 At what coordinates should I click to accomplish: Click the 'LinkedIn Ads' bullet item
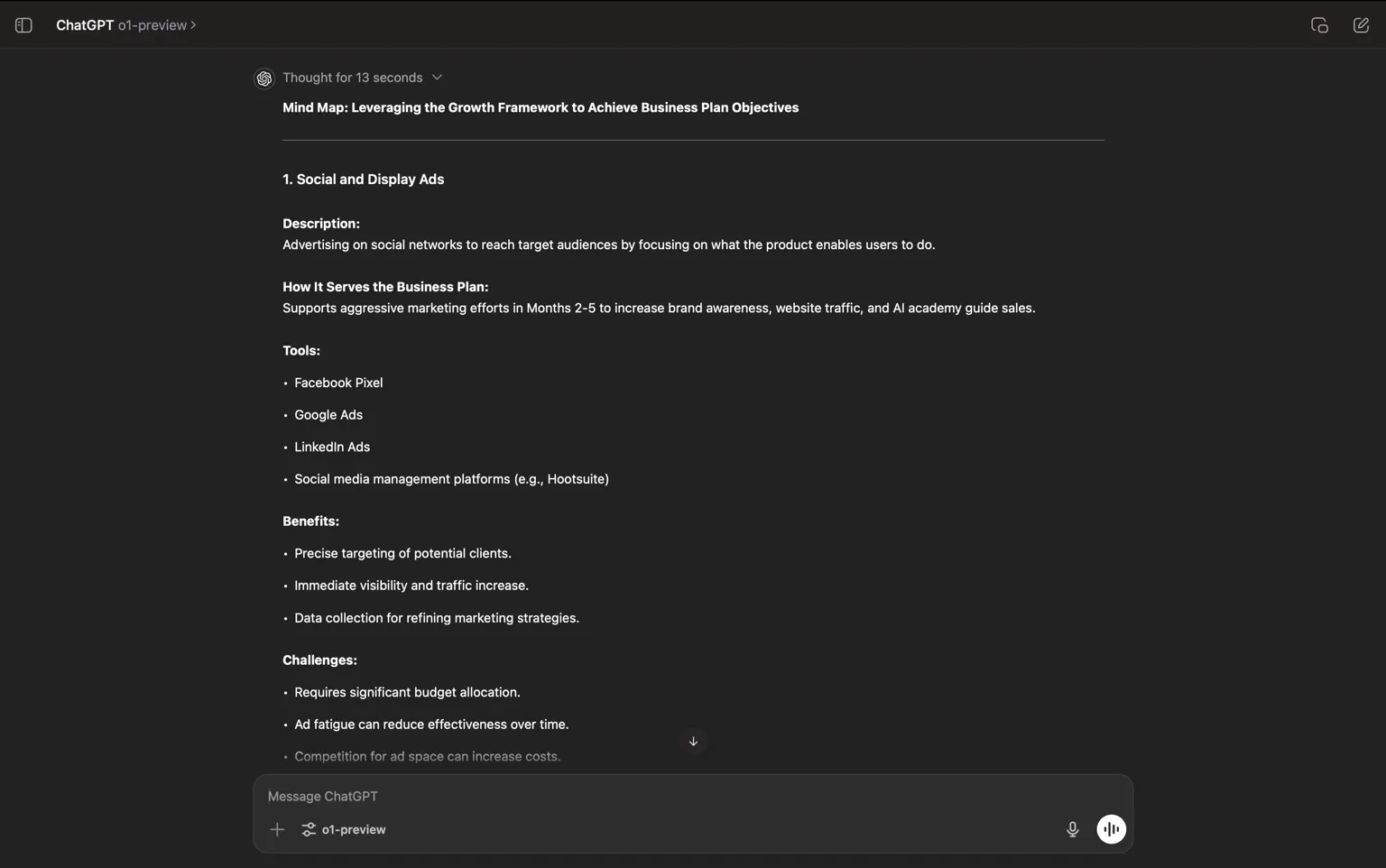point(332,447)
